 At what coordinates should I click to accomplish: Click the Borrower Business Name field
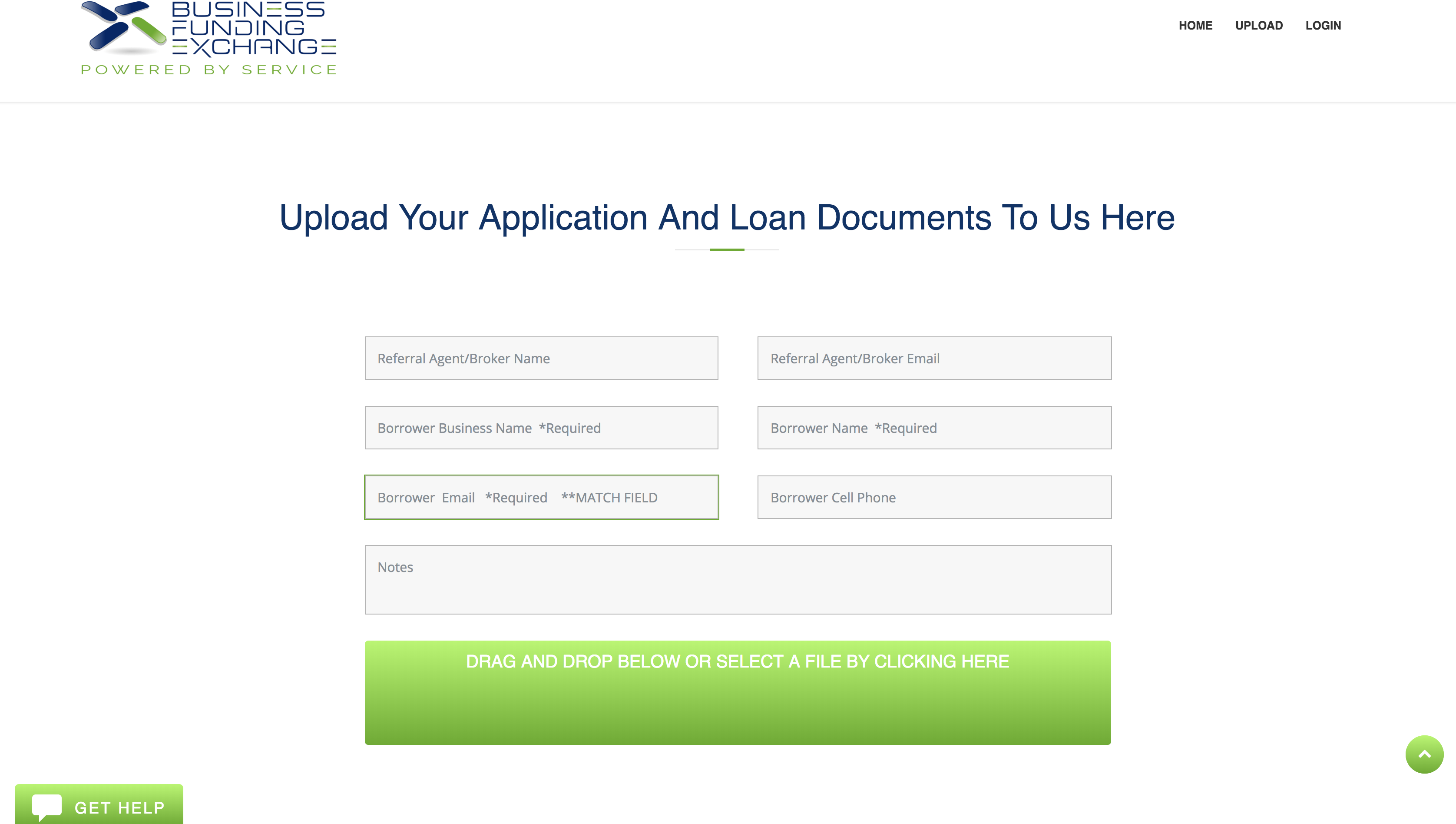540,427
